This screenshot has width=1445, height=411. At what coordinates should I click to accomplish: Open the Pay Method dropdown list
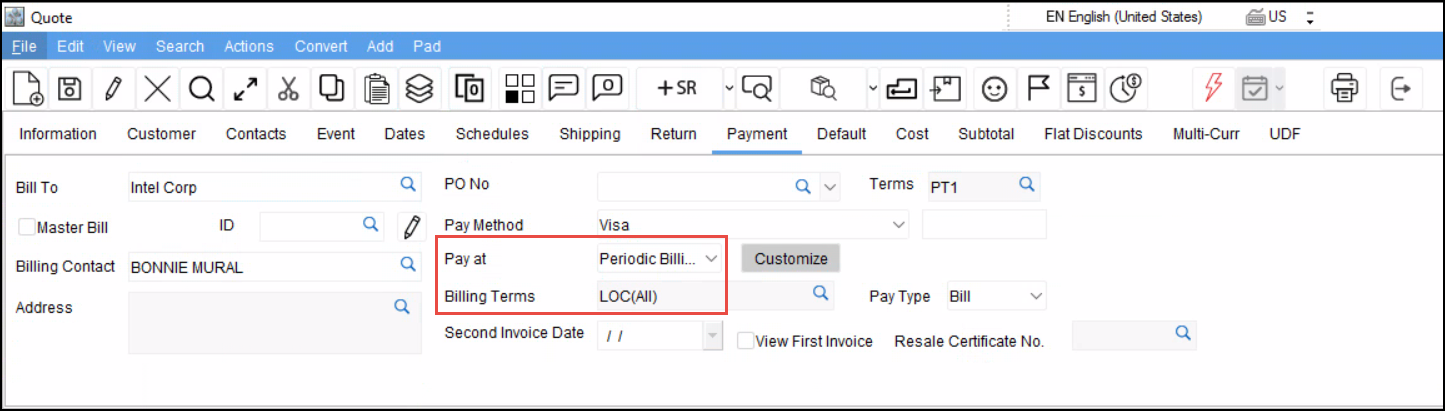coord(897,225)
